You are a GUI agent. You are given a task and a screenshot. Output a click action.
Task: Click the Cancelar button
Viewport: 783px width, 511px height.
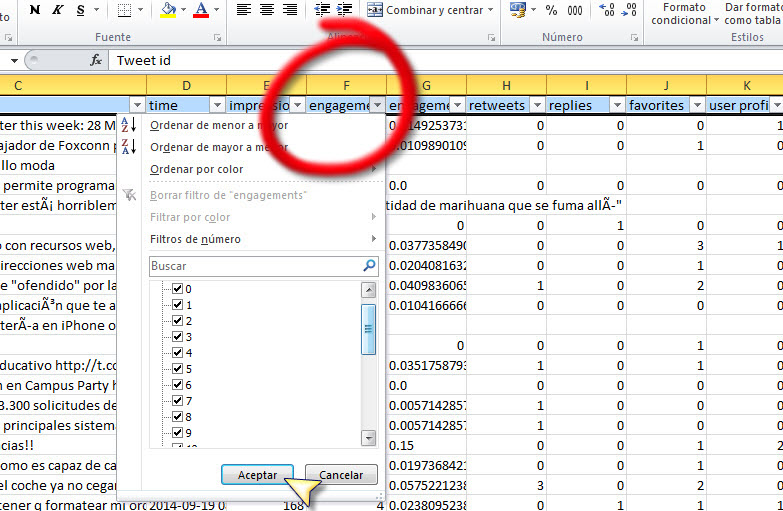(x=341, y=475)
